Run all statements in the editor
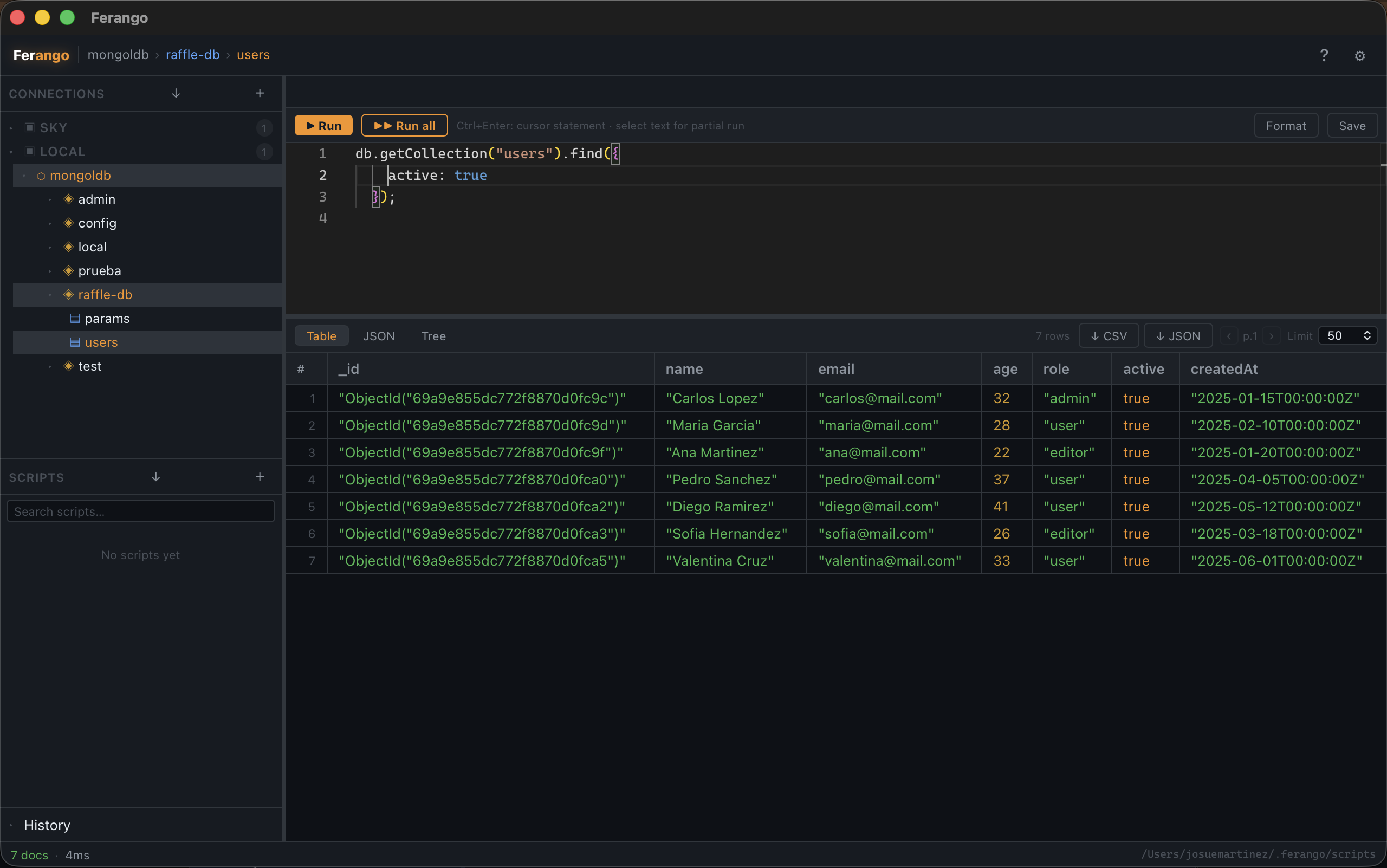1387x868 pixels. (x=404, y=125)
